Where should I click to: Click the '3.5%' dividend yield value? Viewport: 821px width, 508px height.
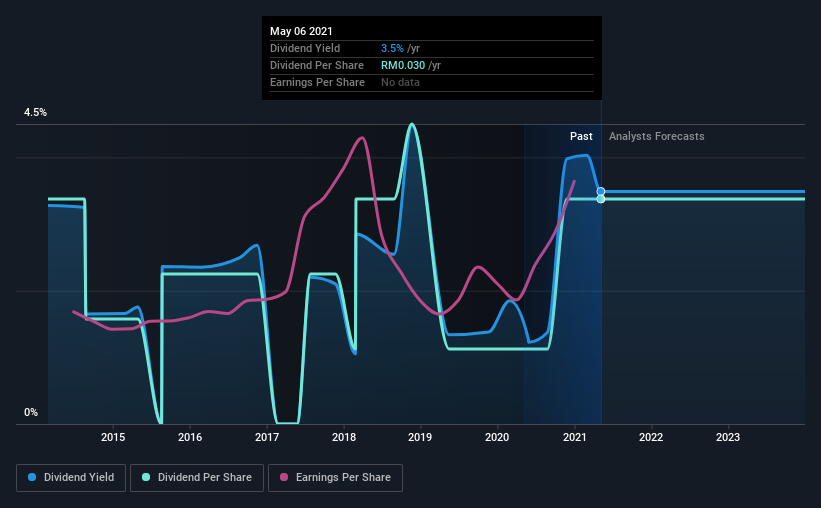(x=392, y=48)
